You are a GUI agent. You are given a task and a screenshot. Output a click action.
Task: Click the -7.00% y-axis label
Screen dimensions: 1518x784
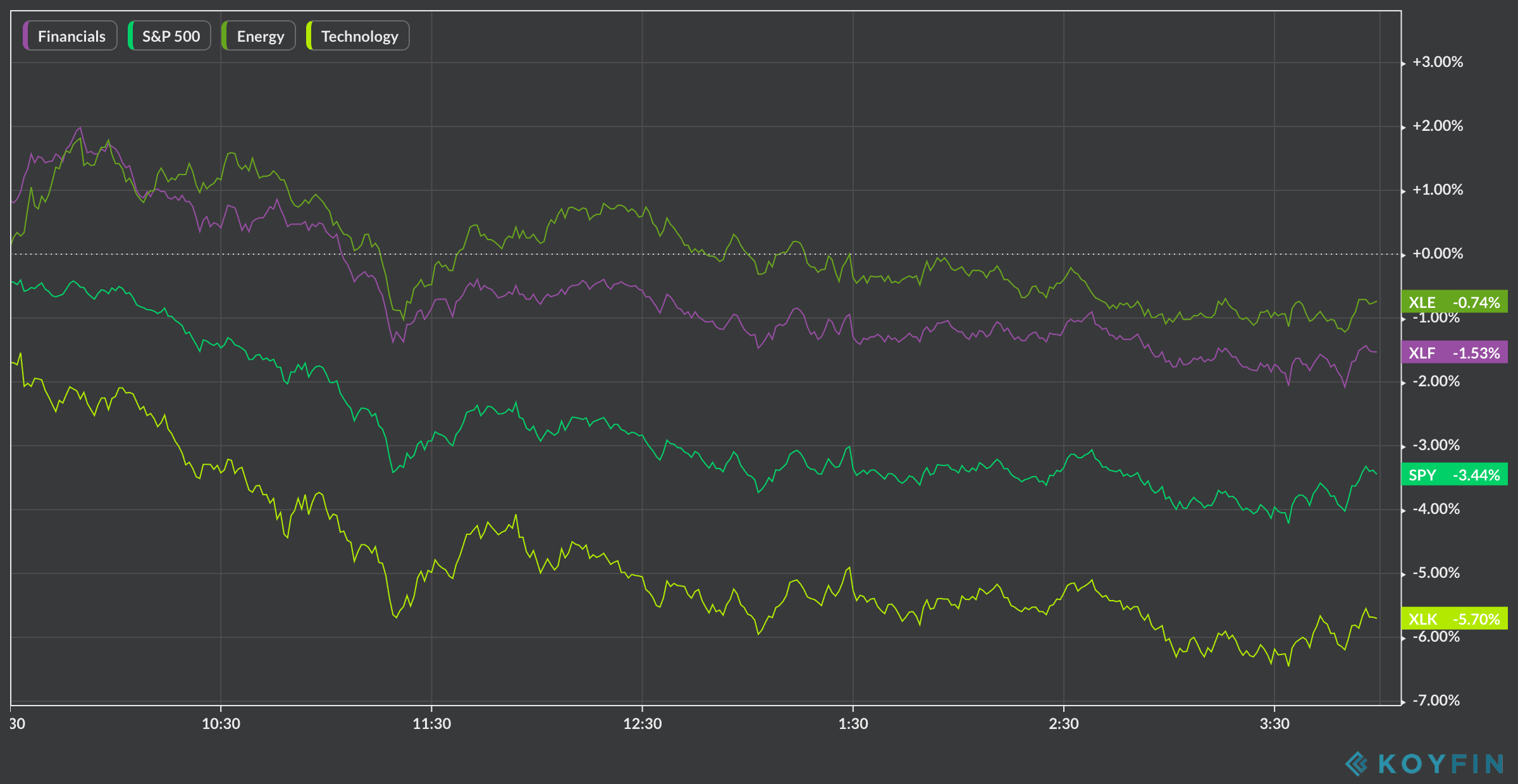tap(1436, 701)
